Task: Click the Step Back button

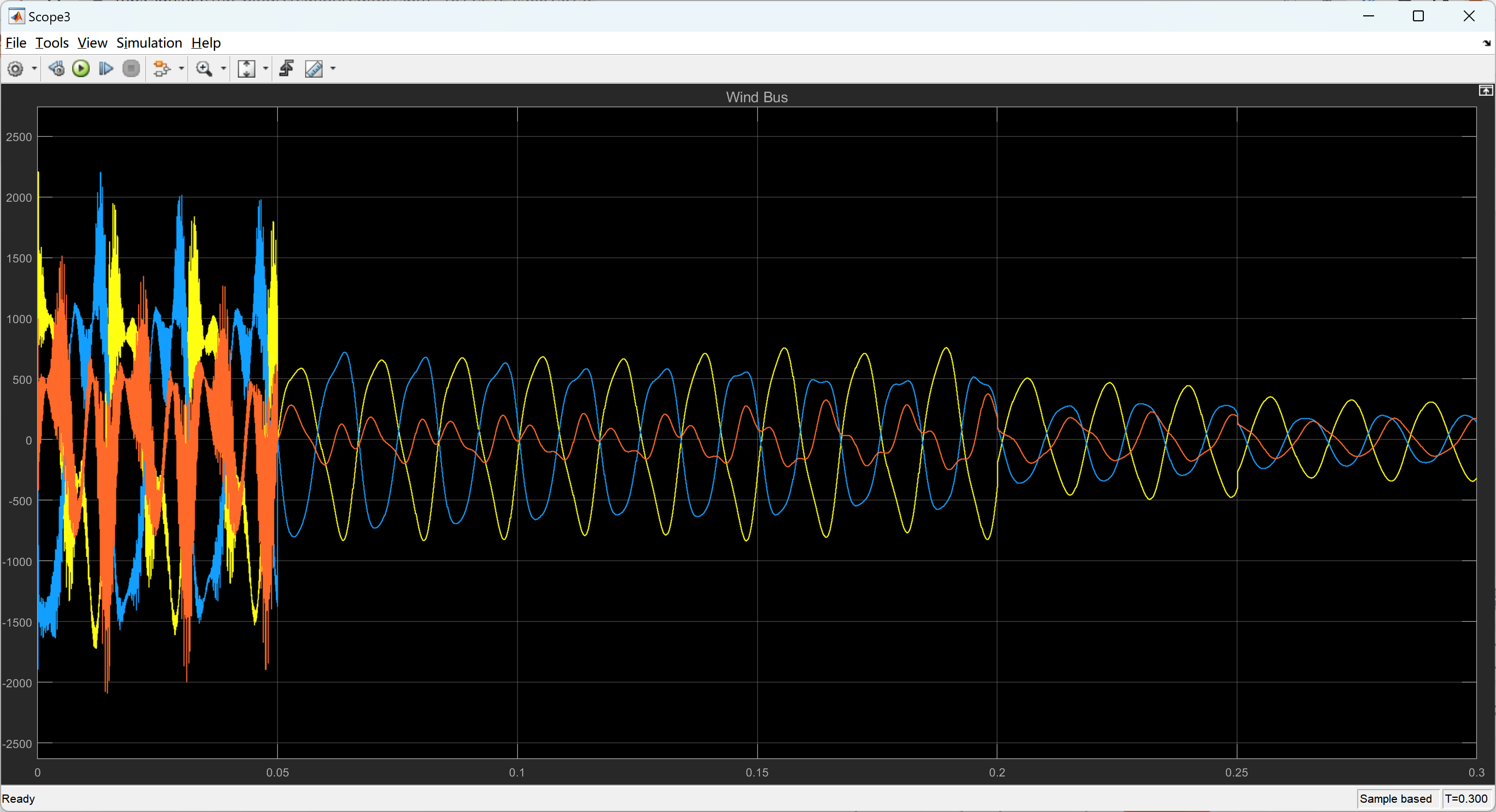Action: tap(56, 68)
